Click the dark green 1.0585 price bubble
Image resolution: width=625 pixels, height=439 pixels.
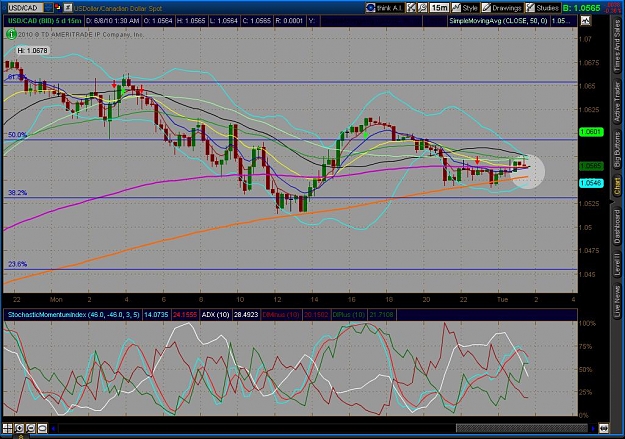591,165
